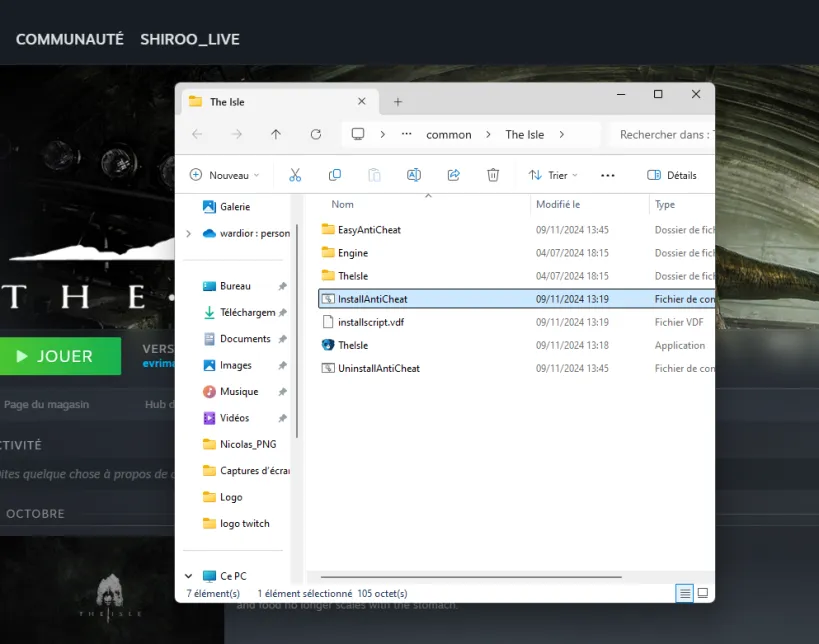Click the green JOUER play button
819x644 pixels.
[60, 356]
